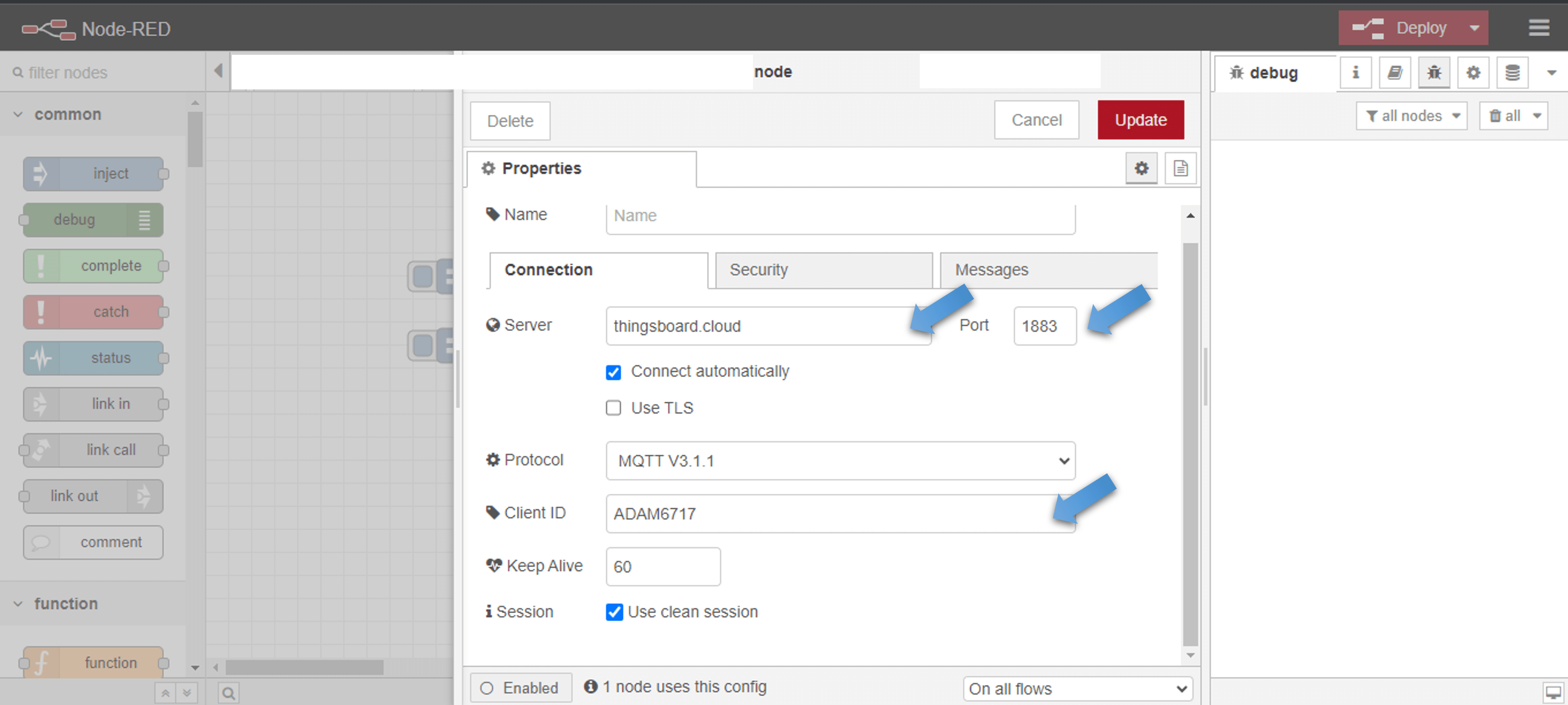Open the node description document icon
This screenshot has height=705, width=1568.
click(1180, 168)
